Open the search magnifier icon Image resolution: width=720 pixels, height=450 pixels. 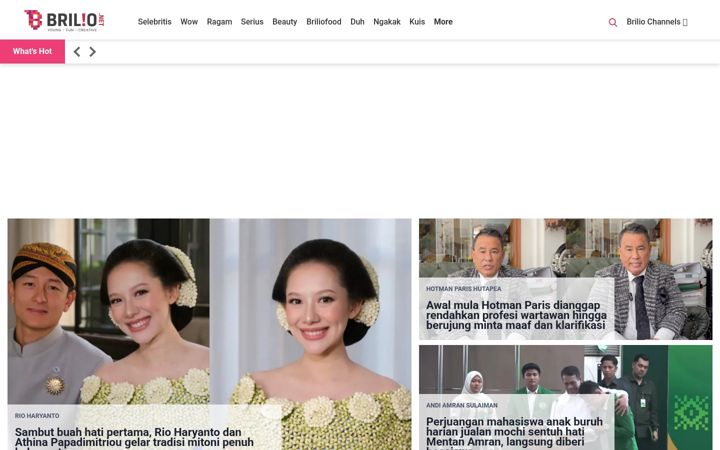click(x=613, y=22)
